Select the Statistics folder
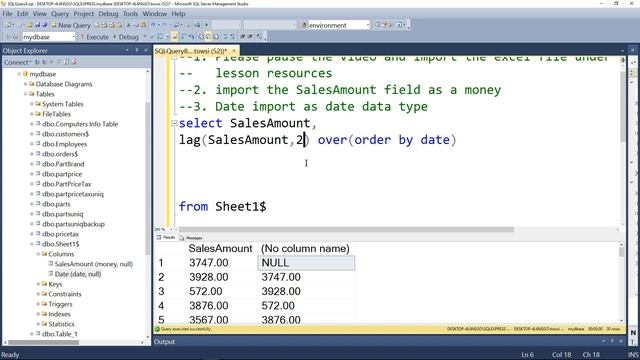This screenshot has width=640, height=360. [61, 324]
